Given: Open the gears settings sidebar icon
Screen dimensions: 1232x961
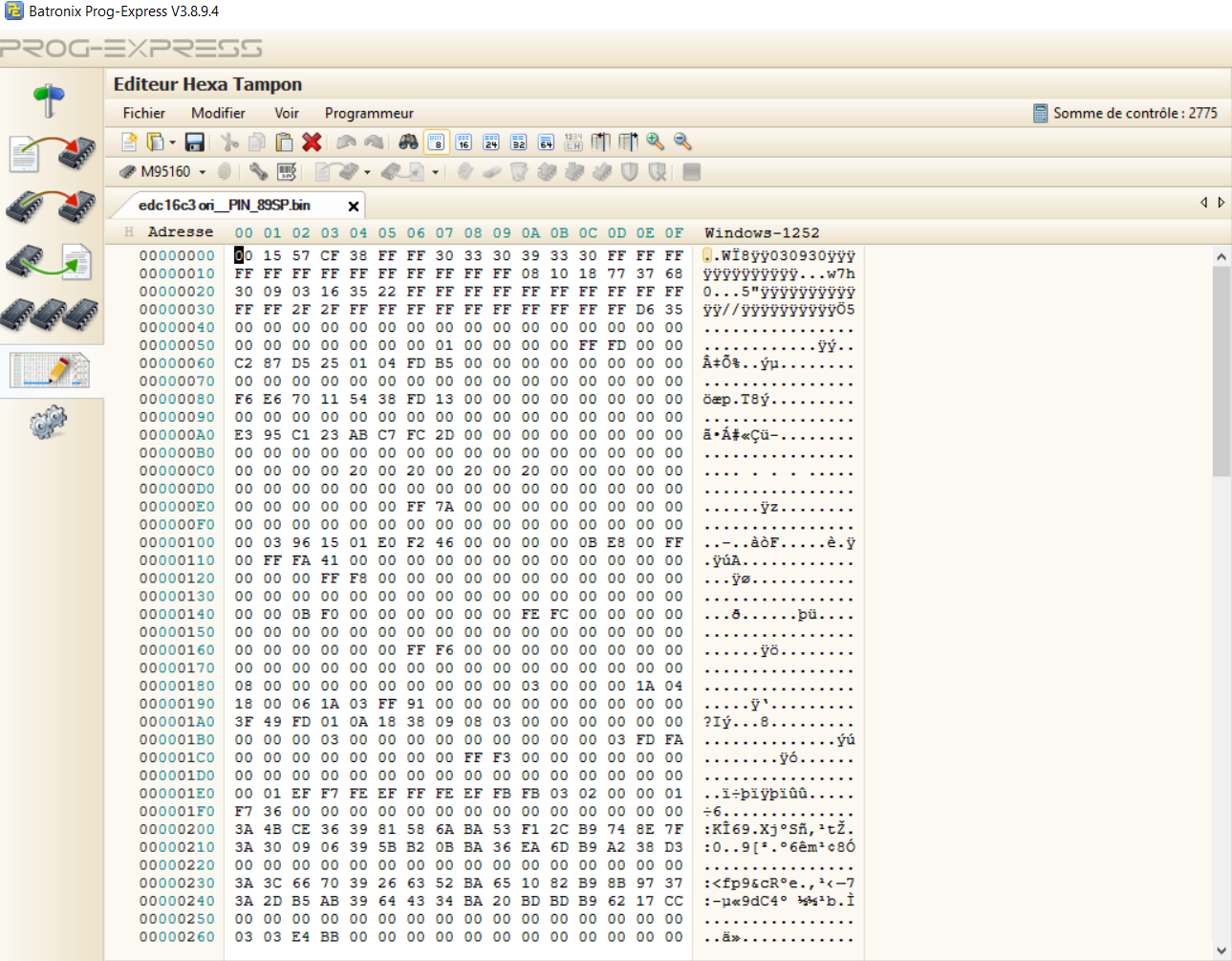Looking at the screenshot, I should (x=48, y=422).
